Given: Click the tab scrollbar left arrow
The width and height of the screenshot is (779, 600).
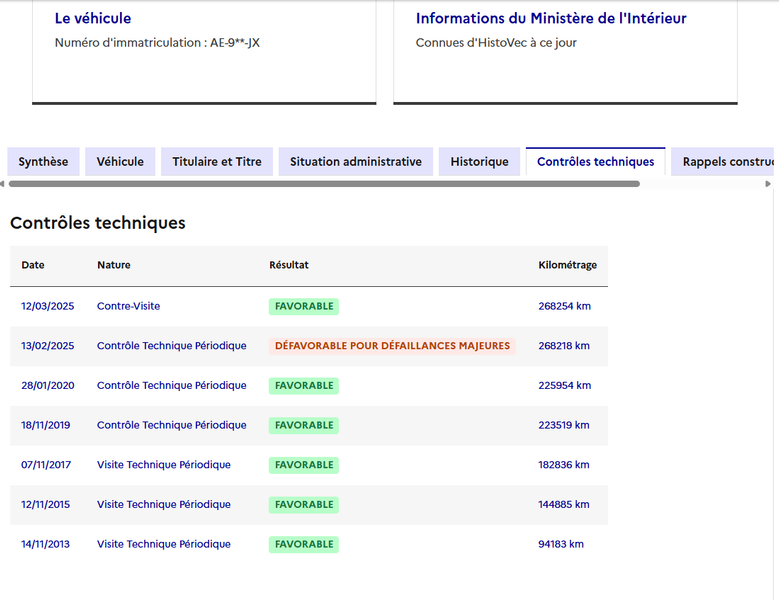Looking at the screenshot, I should coord(2,184).
